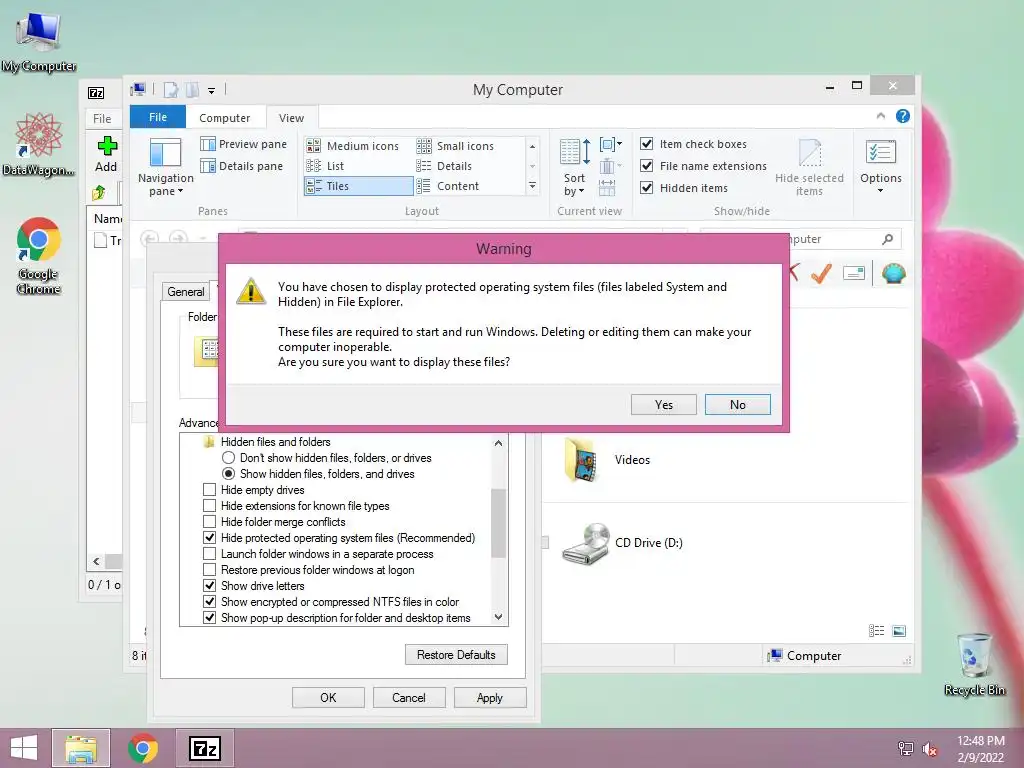Check Hide extensions for known file types

tap(209, 505)
